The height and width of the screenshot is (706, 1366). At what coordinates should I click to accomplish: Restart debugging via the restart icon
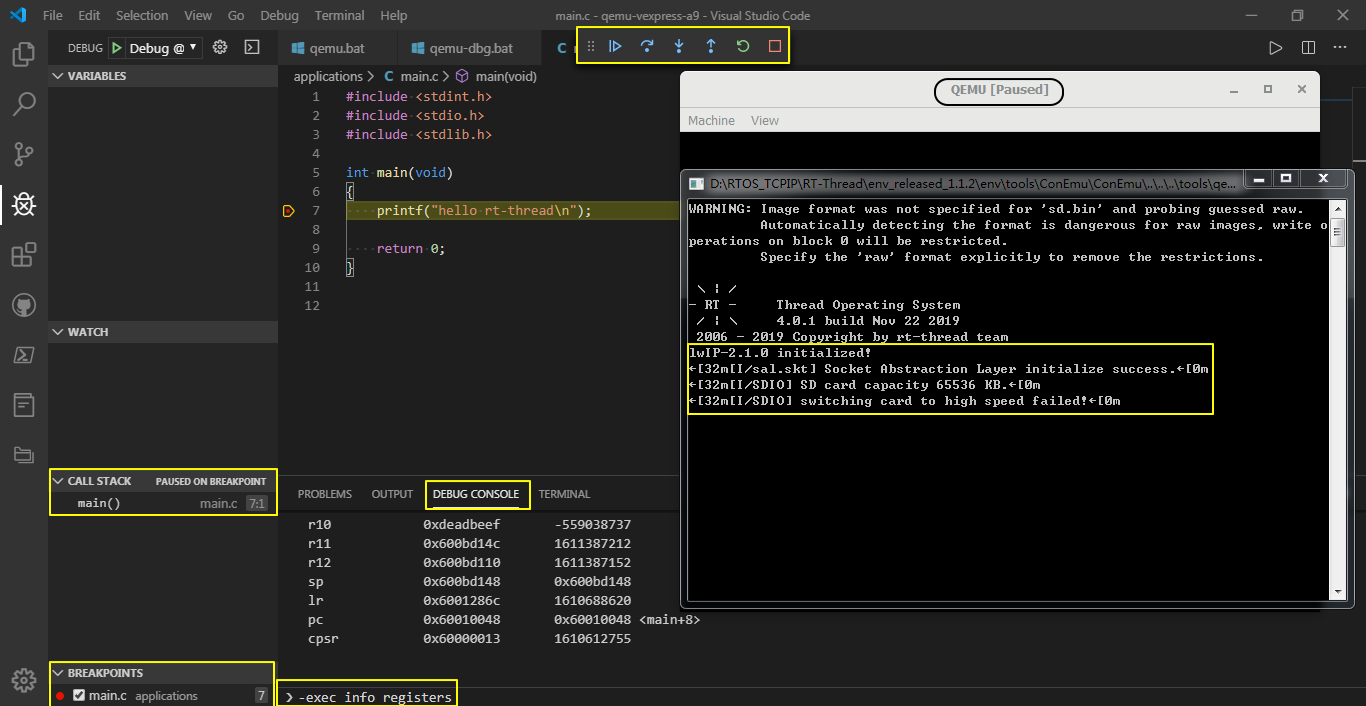point(741,45)
